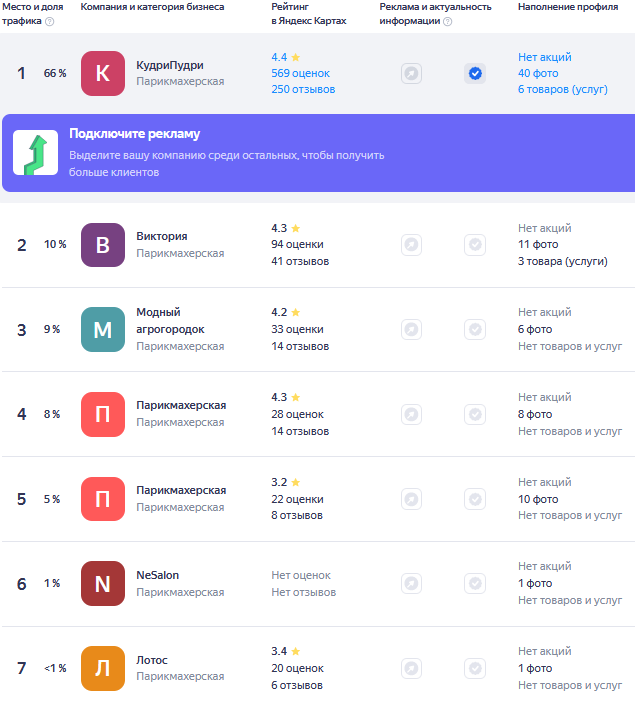The width and height of the screenshot is (635, 702).
Task: Click the 3.4 rating value for Лотос
Action: tap(279, 651)
